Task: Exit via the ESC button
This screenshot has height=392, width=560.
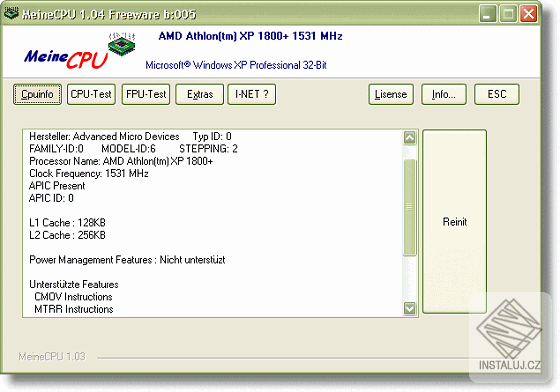Action: click(x=497, y=94)
